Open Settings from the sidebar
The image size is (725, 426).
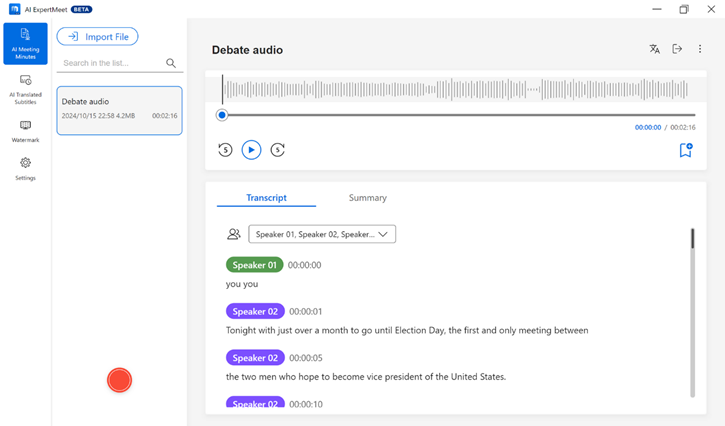pyautogui.click(x=25, y=168)
